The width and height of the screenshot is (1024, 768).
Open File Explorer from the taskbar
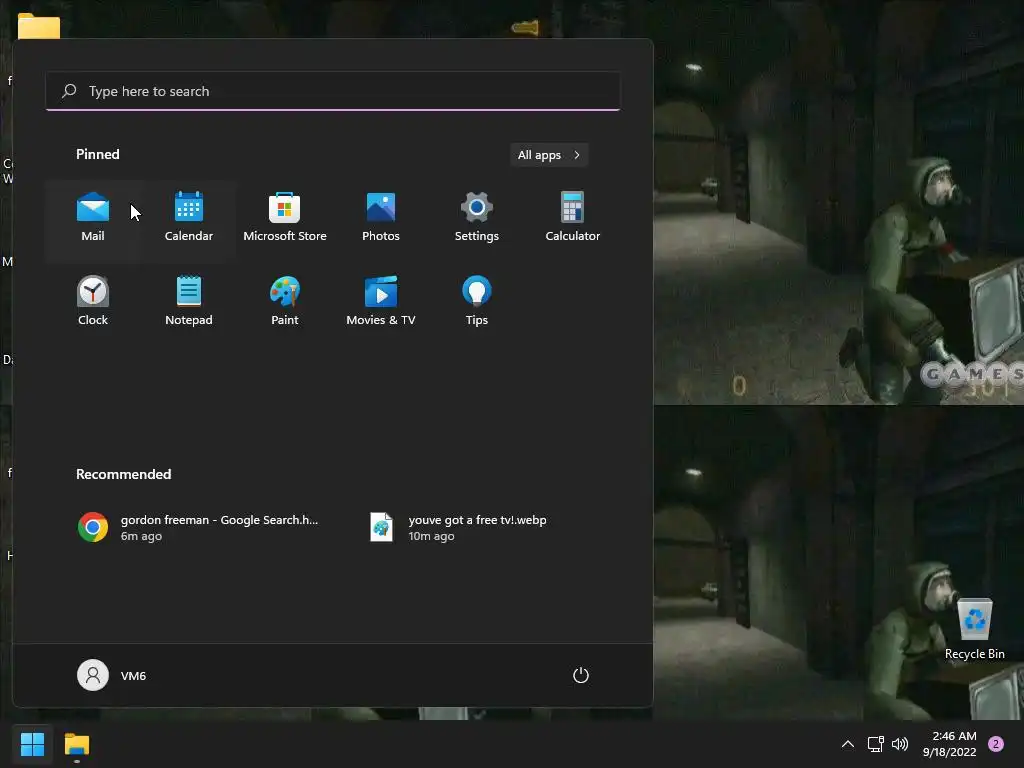pyautogui.click(x=76, y=744)
